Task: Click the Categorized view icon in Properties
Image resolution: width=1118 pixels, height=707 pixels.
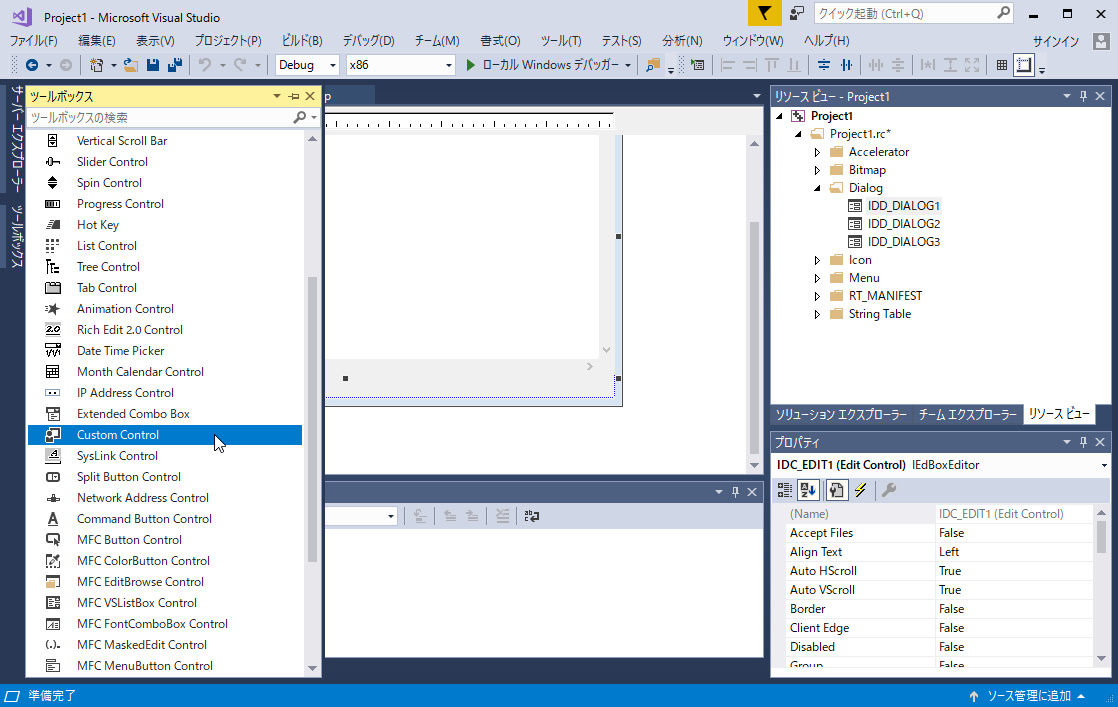Action: click(784, 490)
